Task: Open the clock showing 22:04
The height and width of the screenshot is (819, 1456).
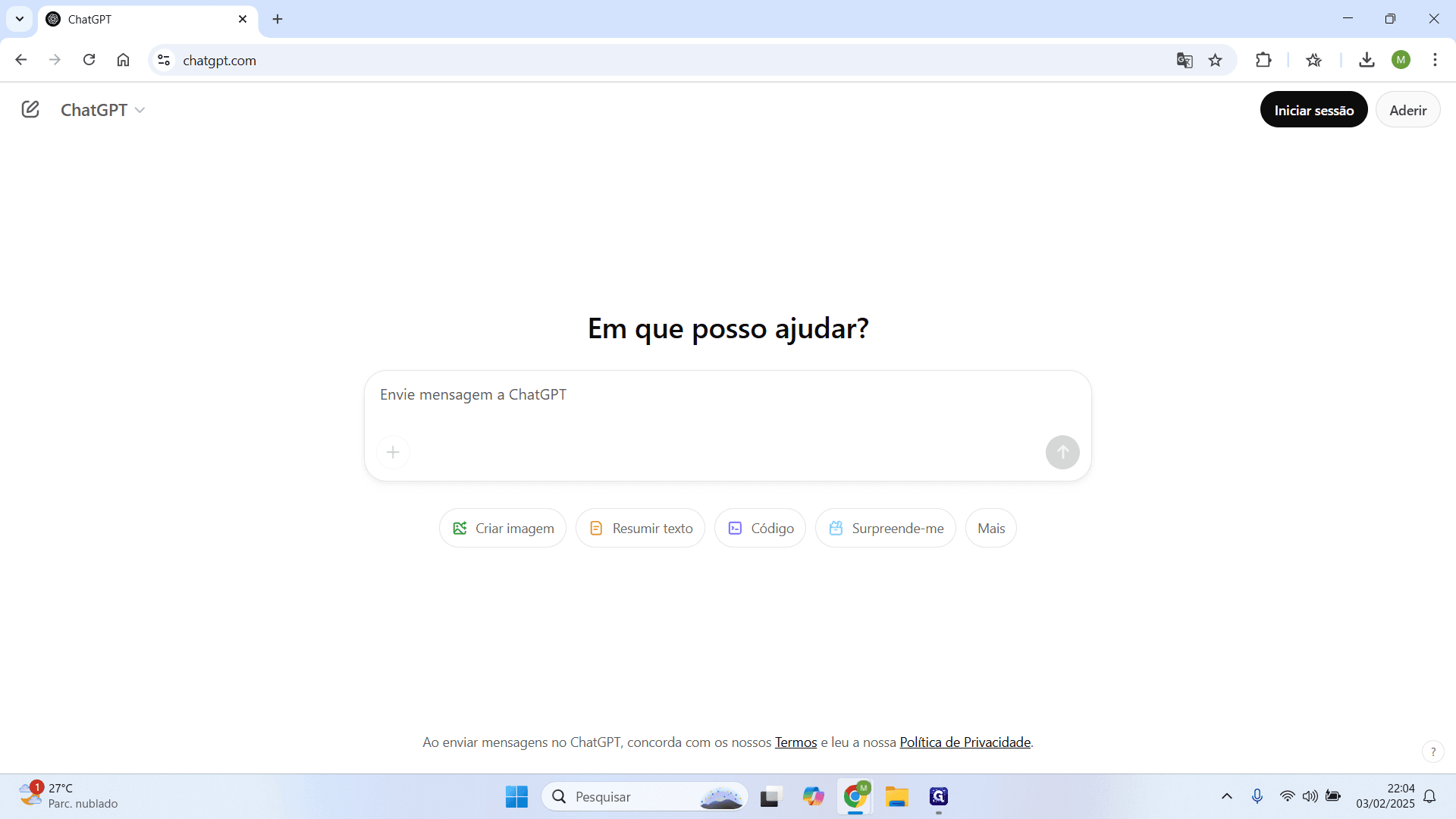Action: [1385, 796]
